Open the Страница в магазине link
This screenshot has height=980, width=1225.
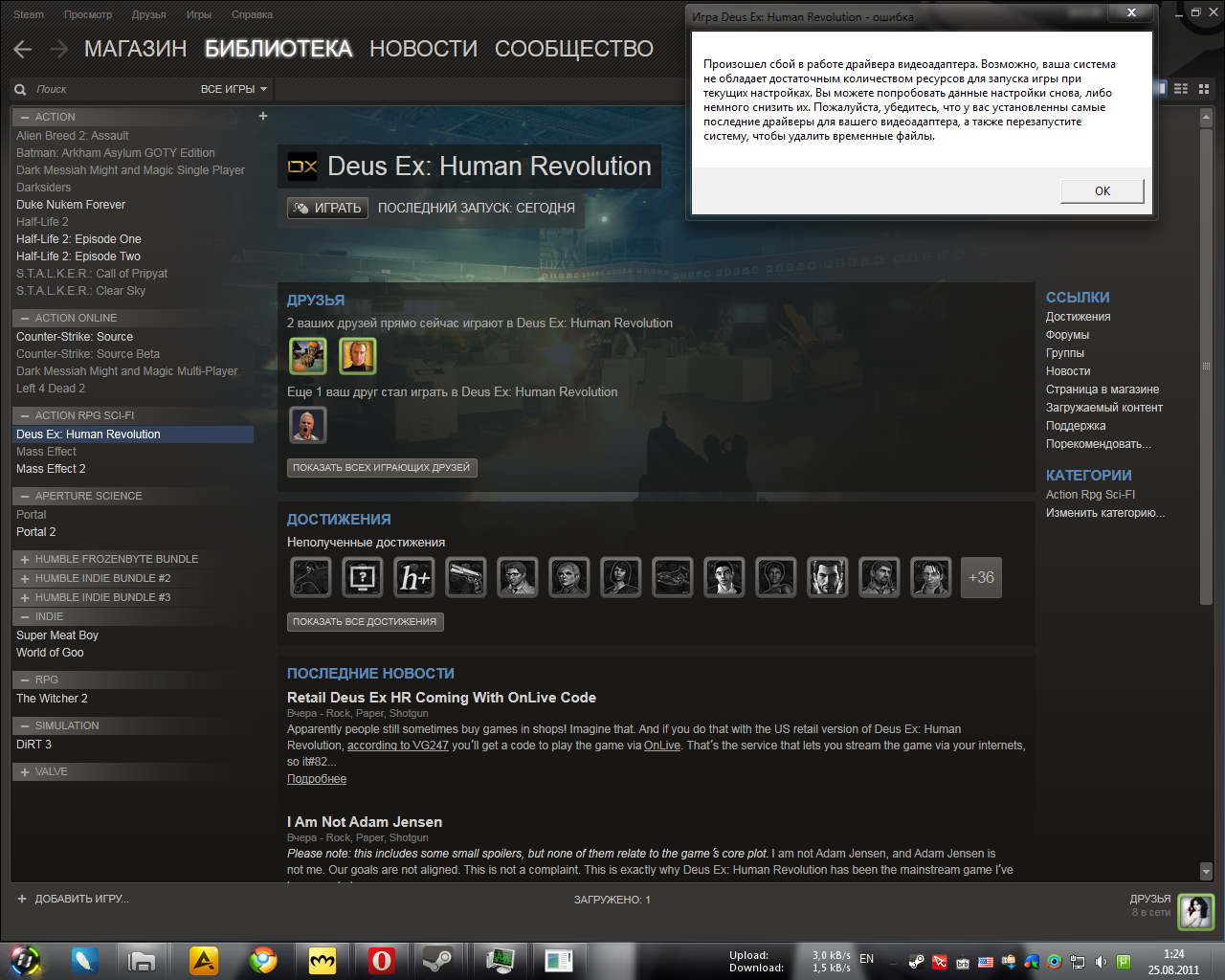1102,390
